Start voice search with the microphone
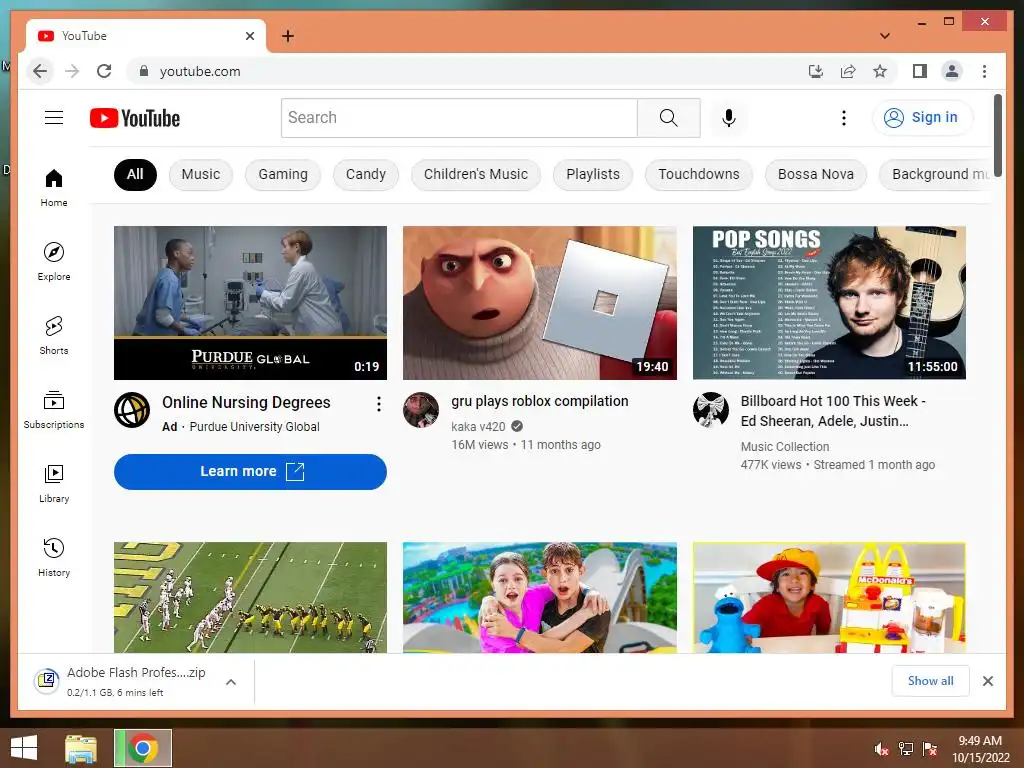The width and height of the screenshot is (1024, 768). click(x=729, y=118)
